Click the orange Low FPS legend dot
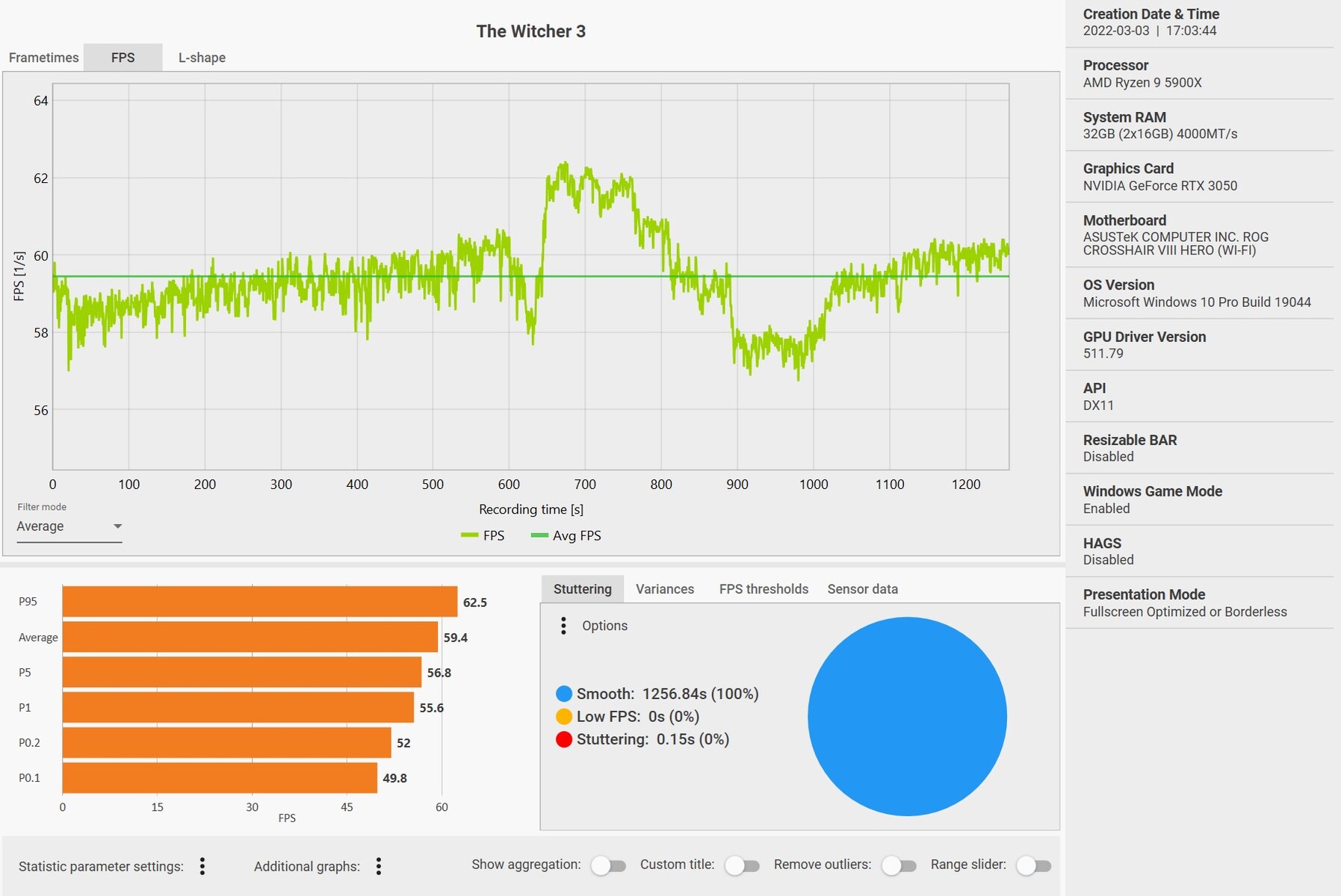The height and width of the screenshot is (896, 1341). [x=564, y=717]
